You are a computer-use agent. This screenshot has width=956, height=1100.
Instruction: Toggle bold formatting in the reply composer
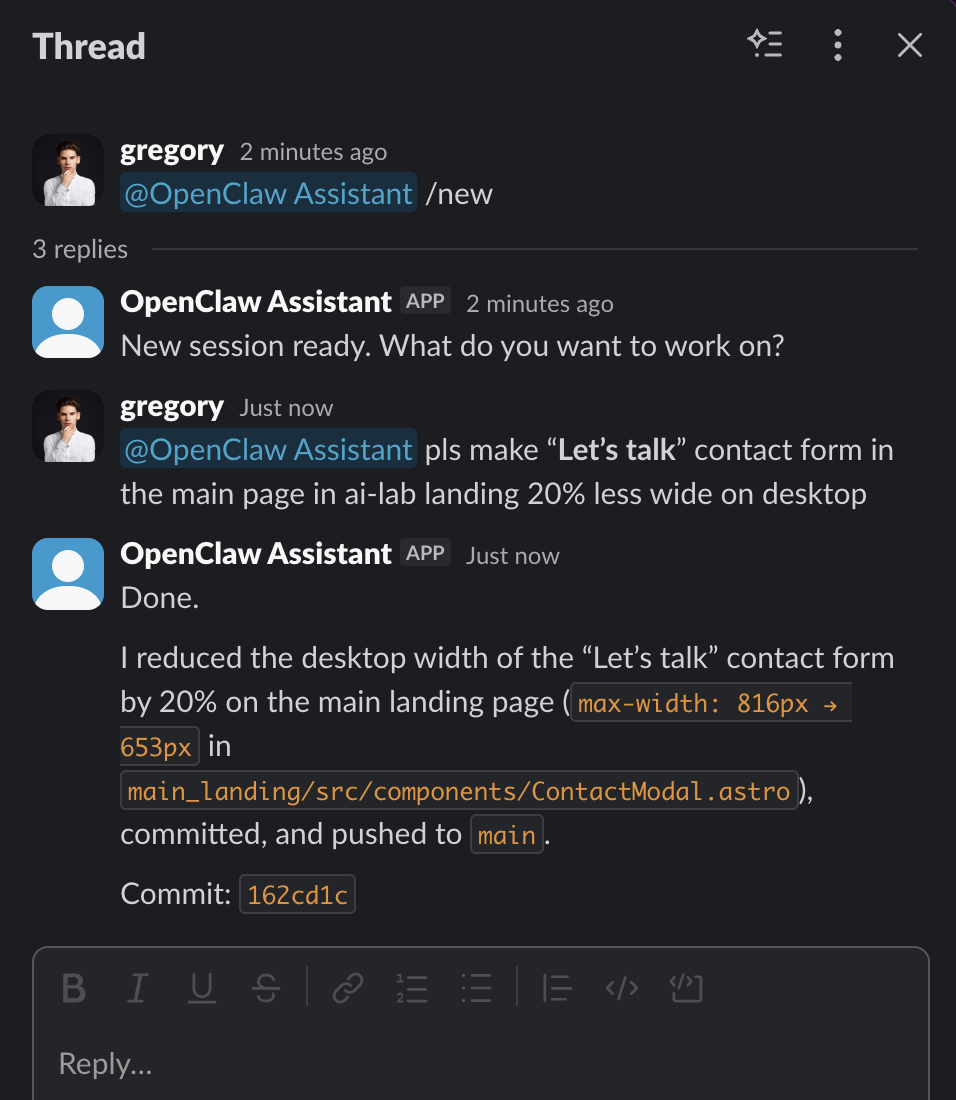click(x=71, y=989)
